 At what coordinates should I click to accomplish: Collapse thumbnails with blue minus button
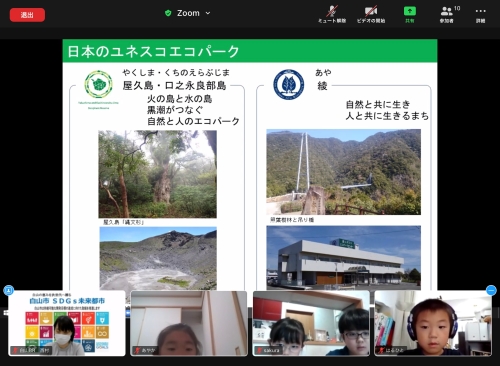(491, 290)
